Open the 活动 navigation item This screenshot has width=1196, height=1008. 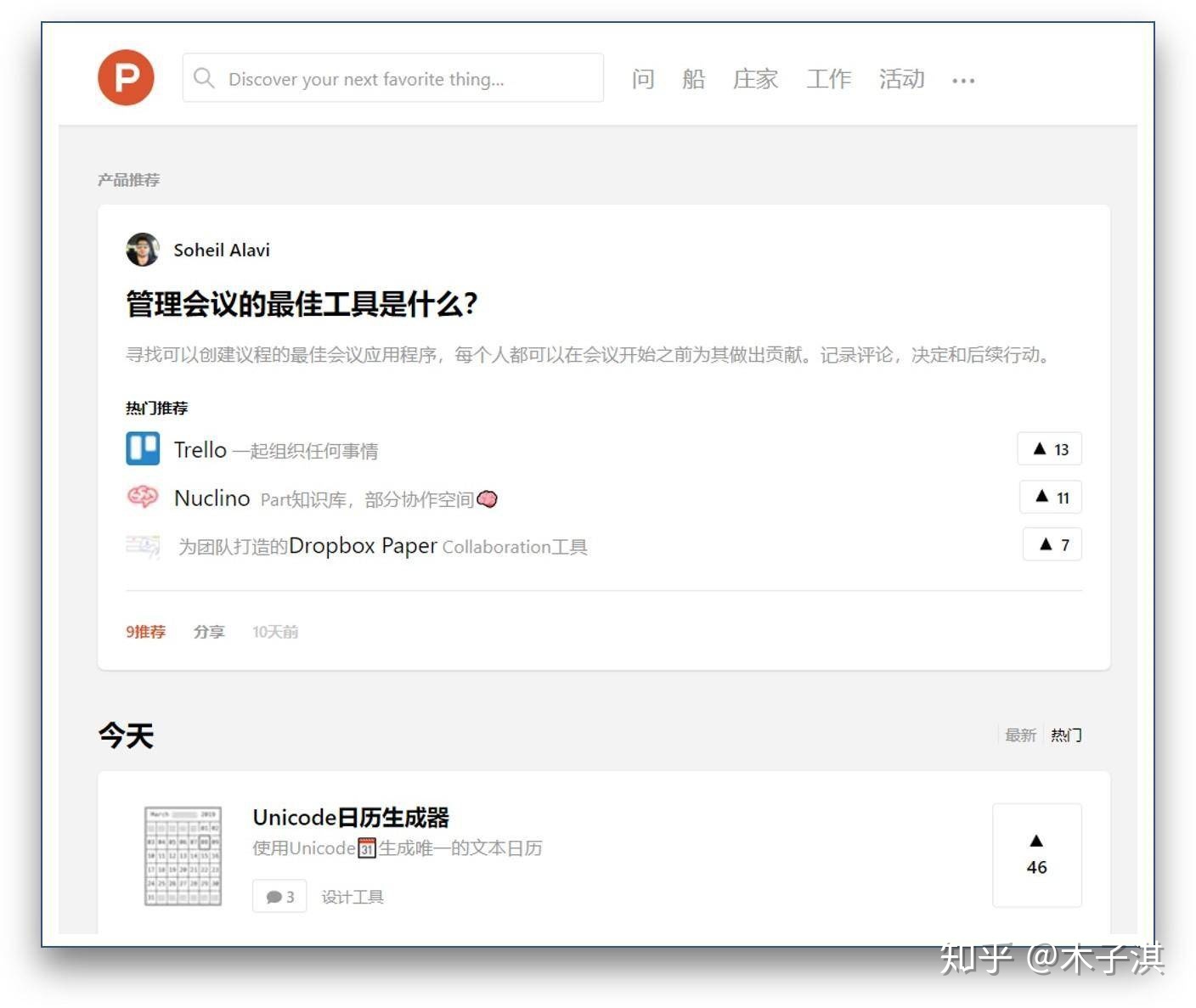901,79
